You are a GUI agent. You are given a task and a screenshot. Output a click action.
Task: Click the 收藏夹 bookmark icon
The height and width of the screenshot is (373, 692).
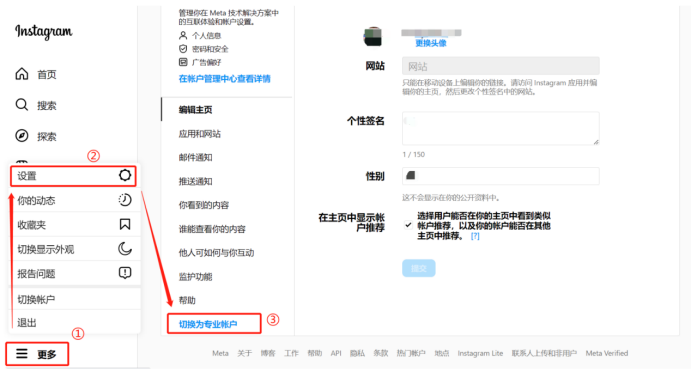[125, 224]
